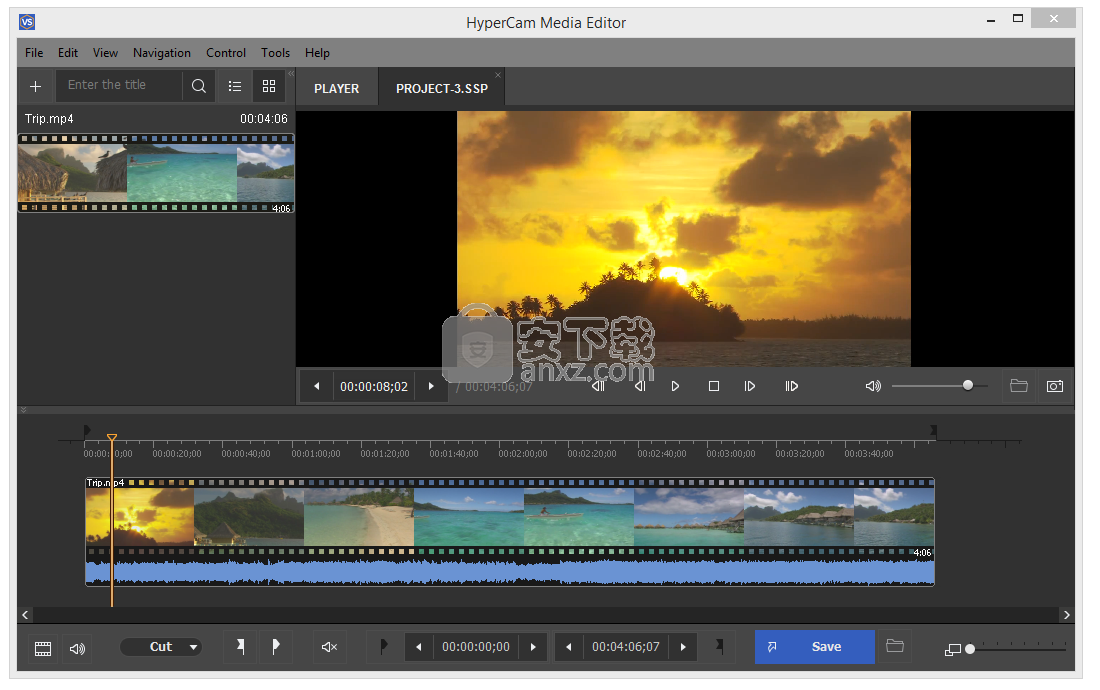Decrease selection start time 00:00:00;00
Screen dimensions: 1100x690
pyautogui.click(x=419, y=647)
